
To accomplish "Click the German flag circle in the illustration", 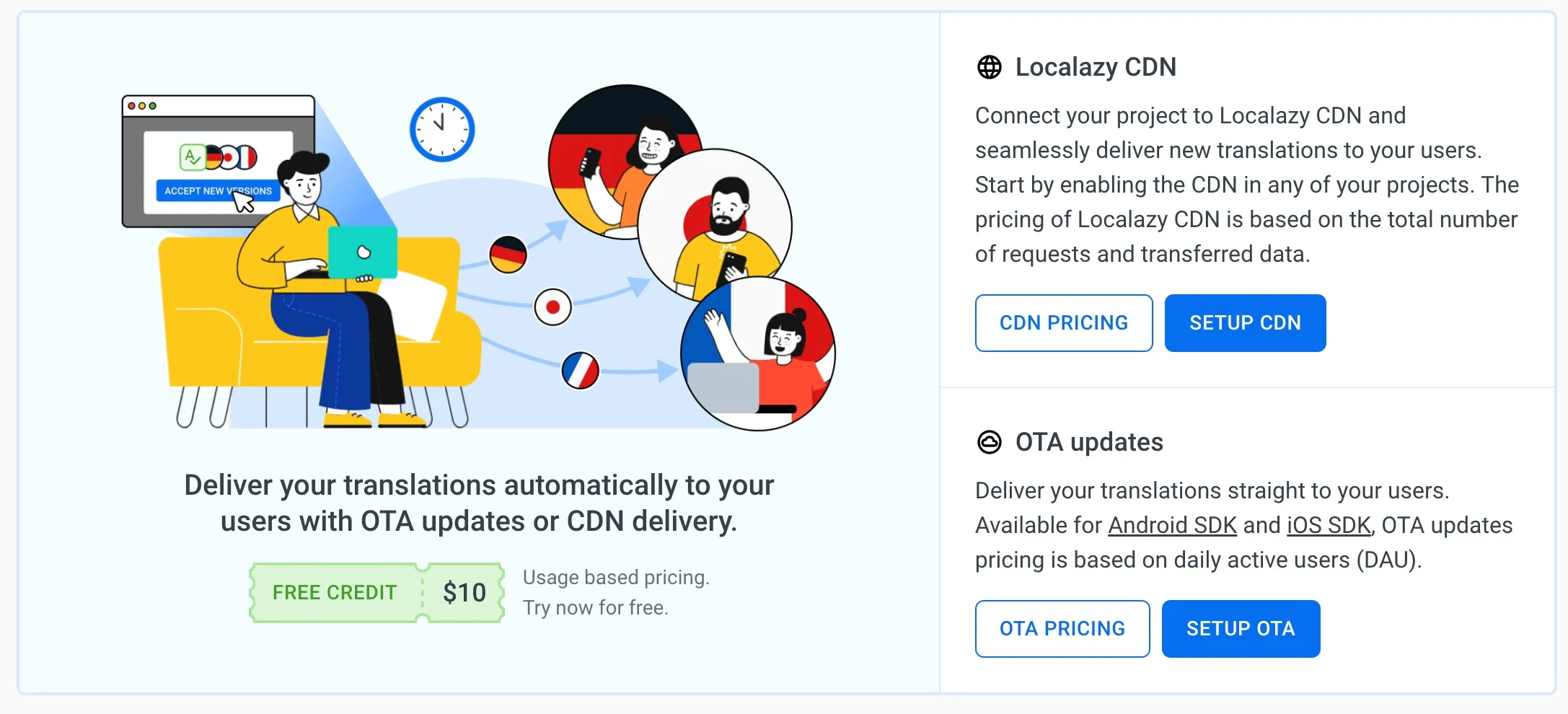I will (x=509, y=254).
